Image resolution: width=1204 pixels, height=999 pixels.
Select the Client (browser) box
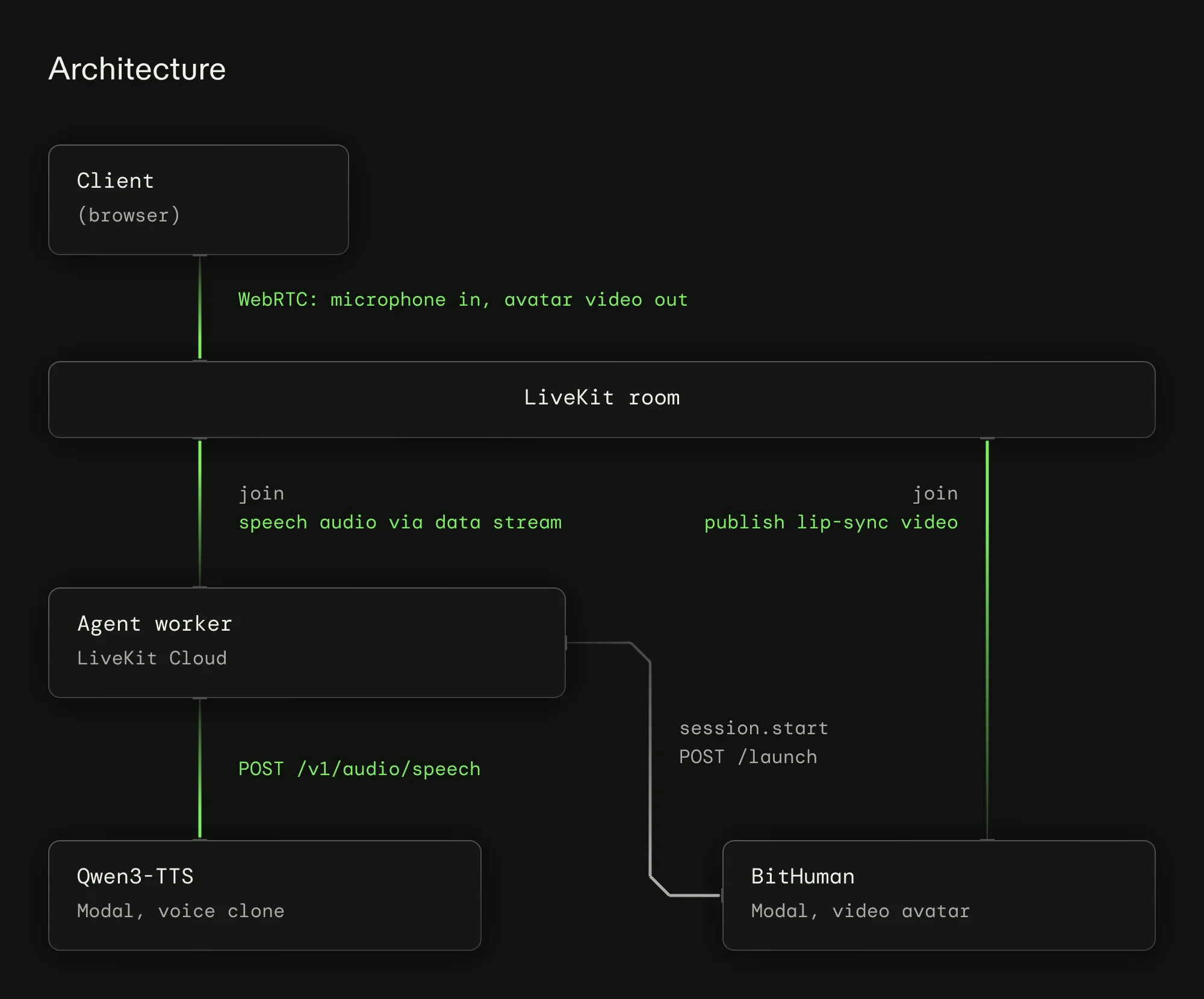[199, 200]
